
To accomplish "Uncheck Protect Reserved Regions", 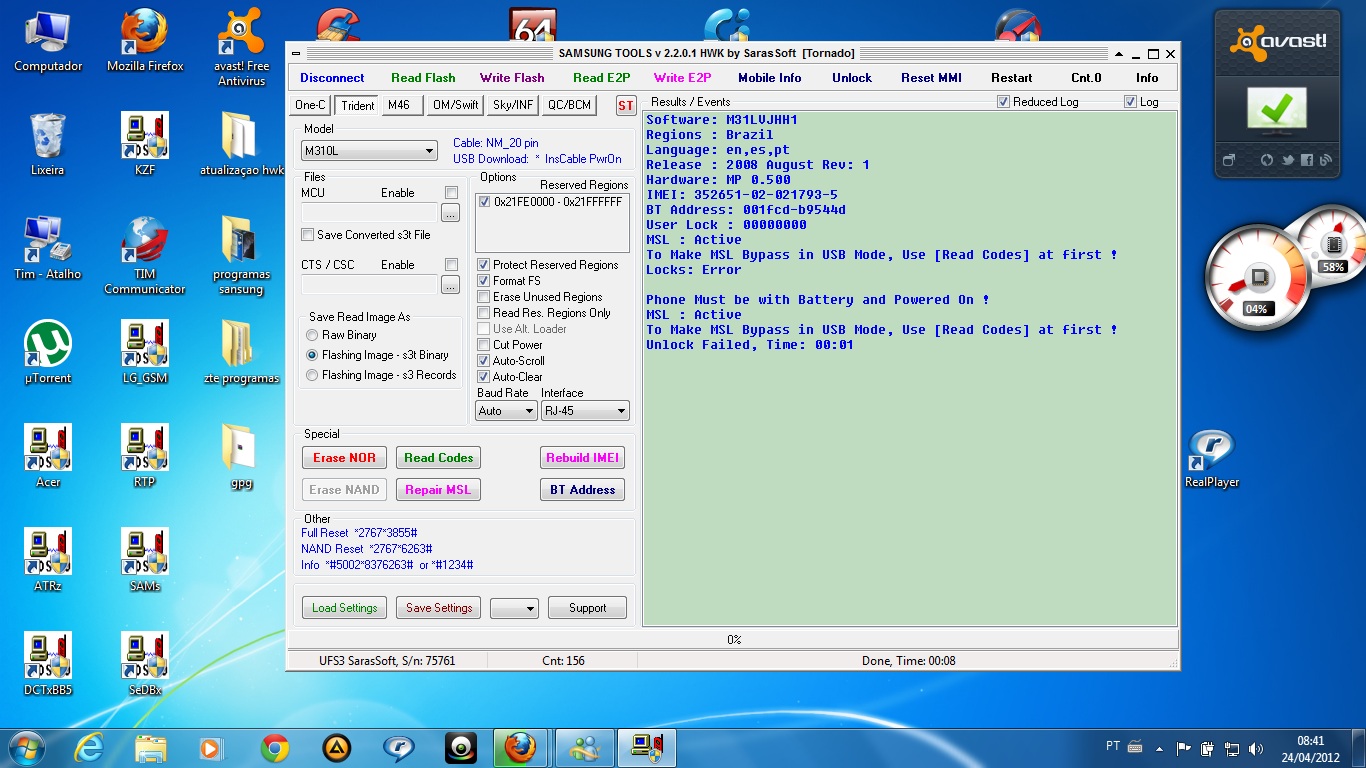I will (484, 265).
